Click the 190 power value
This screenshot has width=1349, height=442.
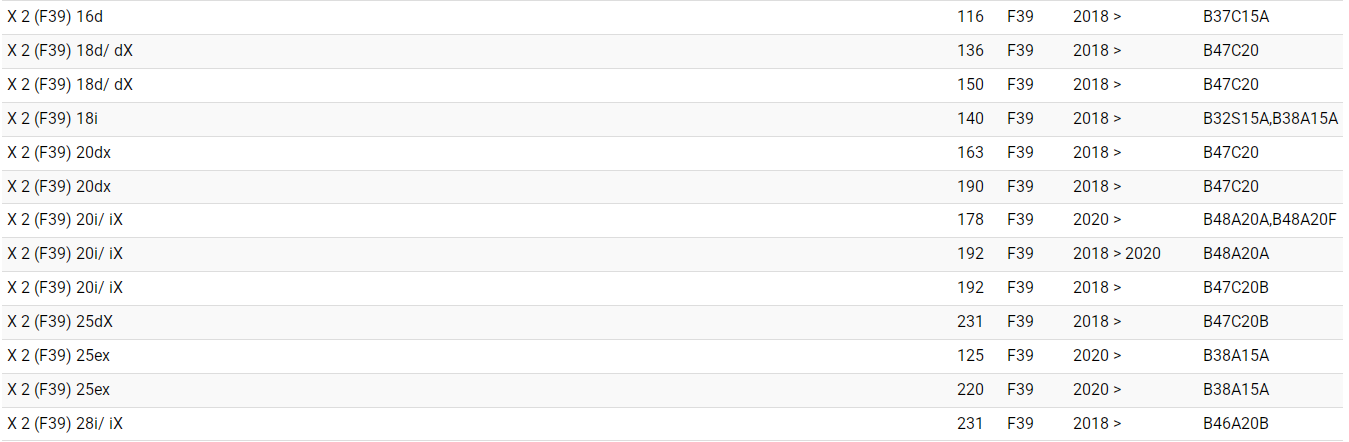[x=970, y=187]
